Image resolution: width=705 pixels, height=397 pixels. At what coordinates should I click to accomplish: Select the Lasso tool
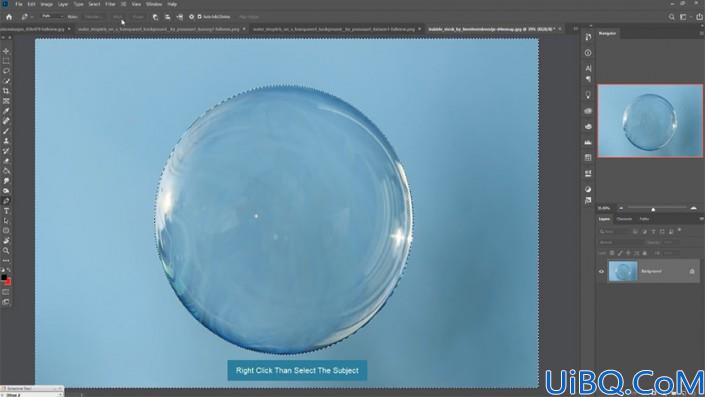tap(6, 71)
